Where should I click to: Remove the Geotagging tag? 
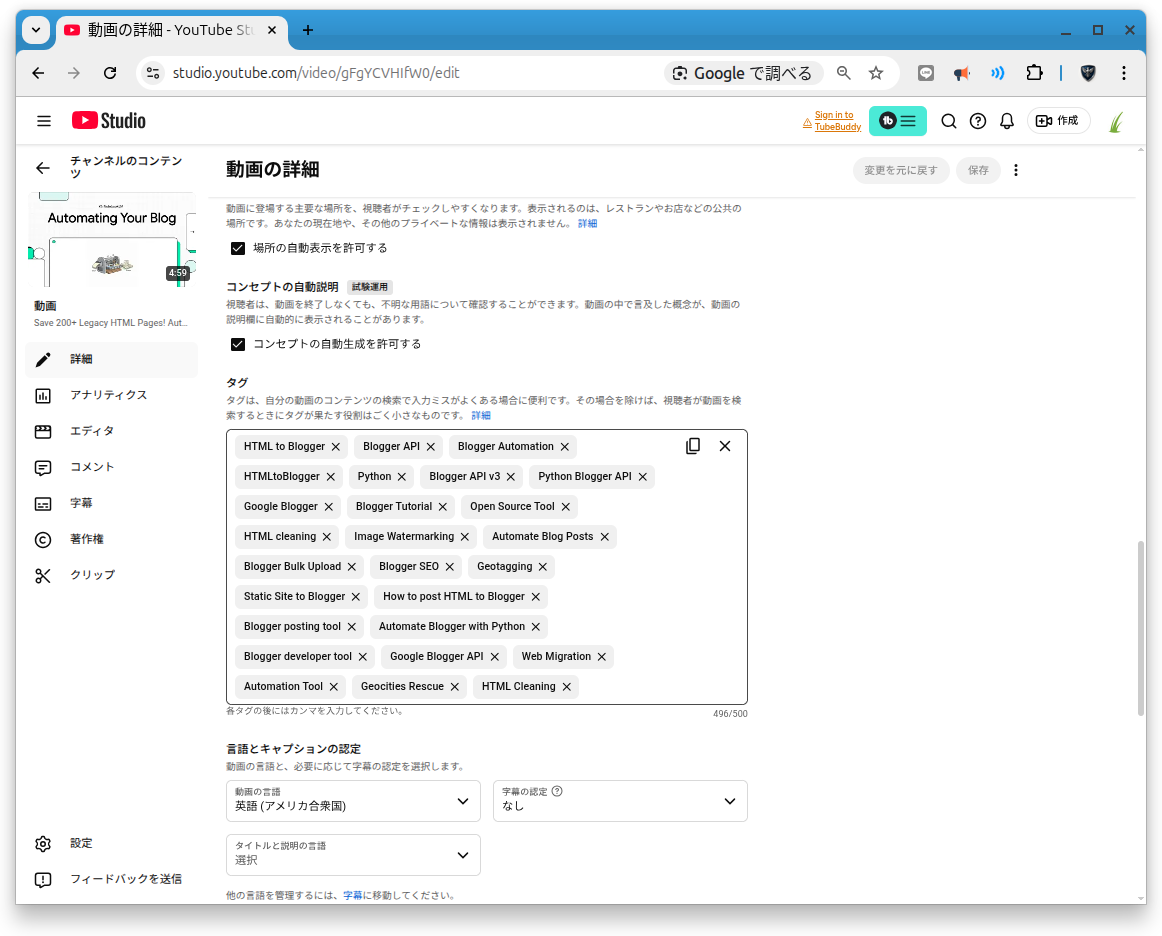click(543, 567)
